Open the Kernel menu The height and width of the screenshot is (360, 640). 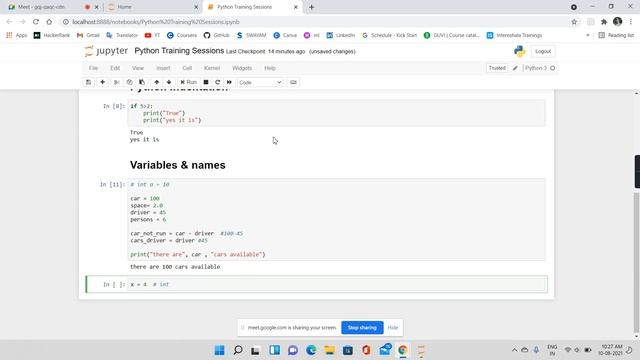[x=212, y=68]
